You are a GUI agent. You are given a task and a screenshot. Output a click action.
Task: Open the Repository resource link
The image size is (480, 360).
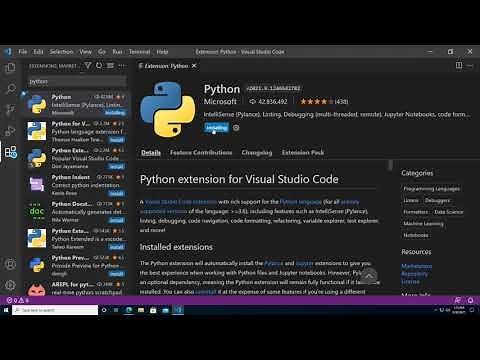point(414,274)
